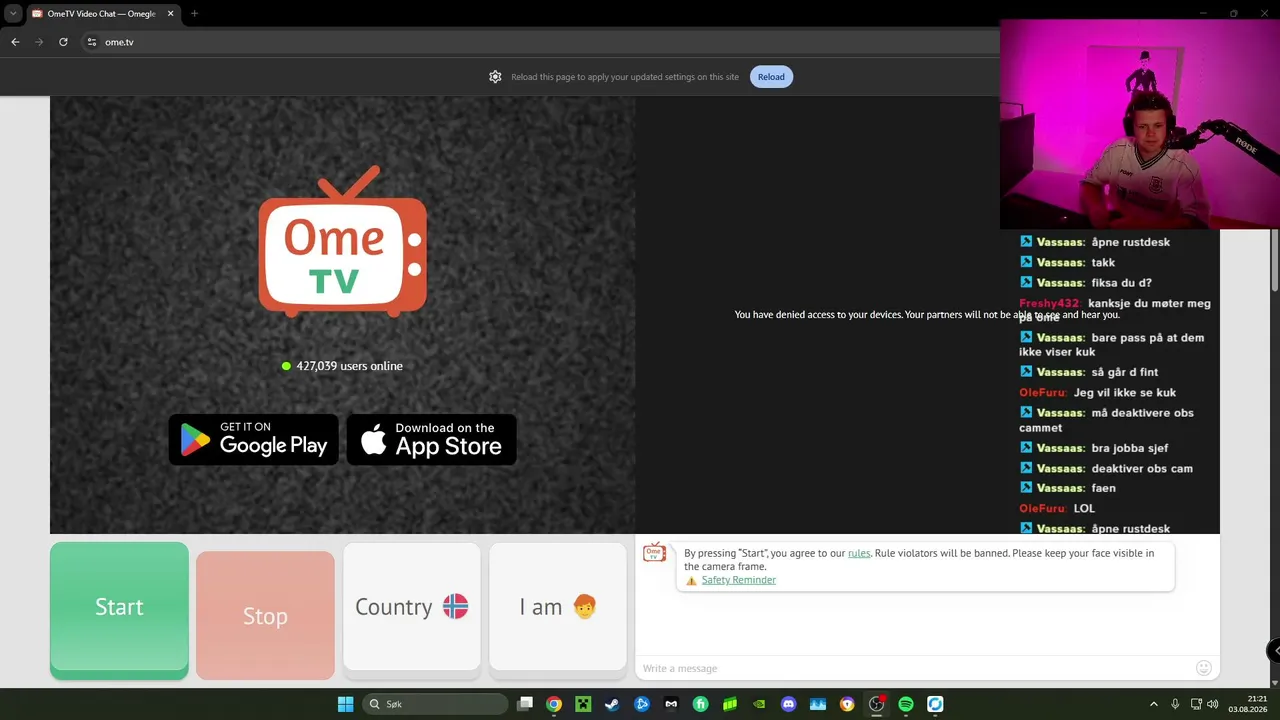Image resolution: width=1280 pixels, height=720 pixels.
Task: Click the OleFuru "LOL" chat message
Action: pyautogui.click(x=1057, y=508)
